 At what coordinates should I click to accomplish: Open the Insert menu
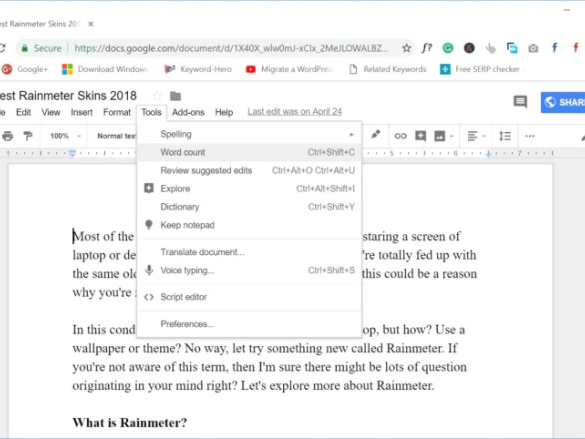coord(81,112)
